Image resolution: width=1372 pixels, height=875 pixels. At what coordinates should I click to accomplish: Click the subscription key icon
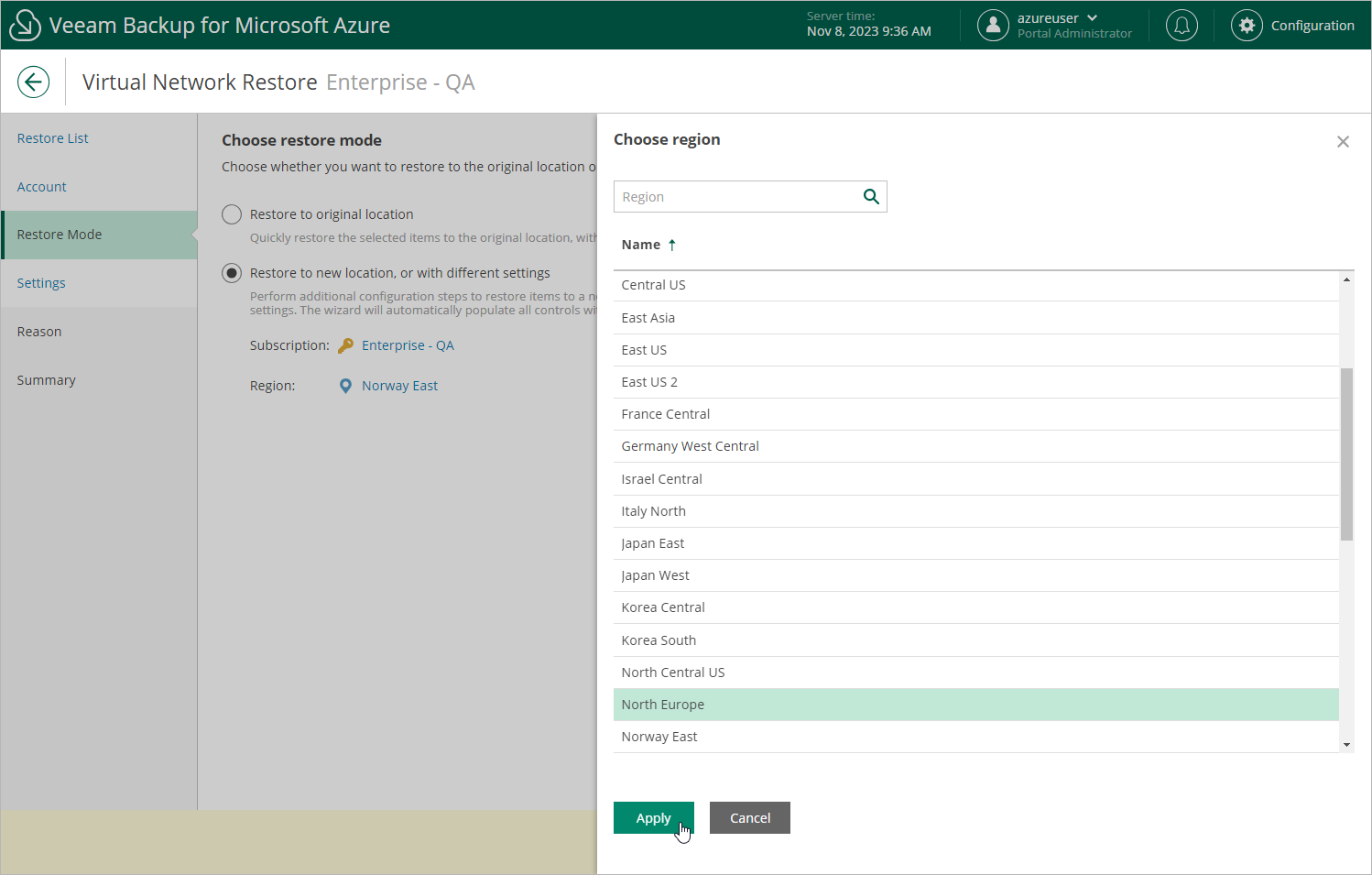[x=345, y=345]
